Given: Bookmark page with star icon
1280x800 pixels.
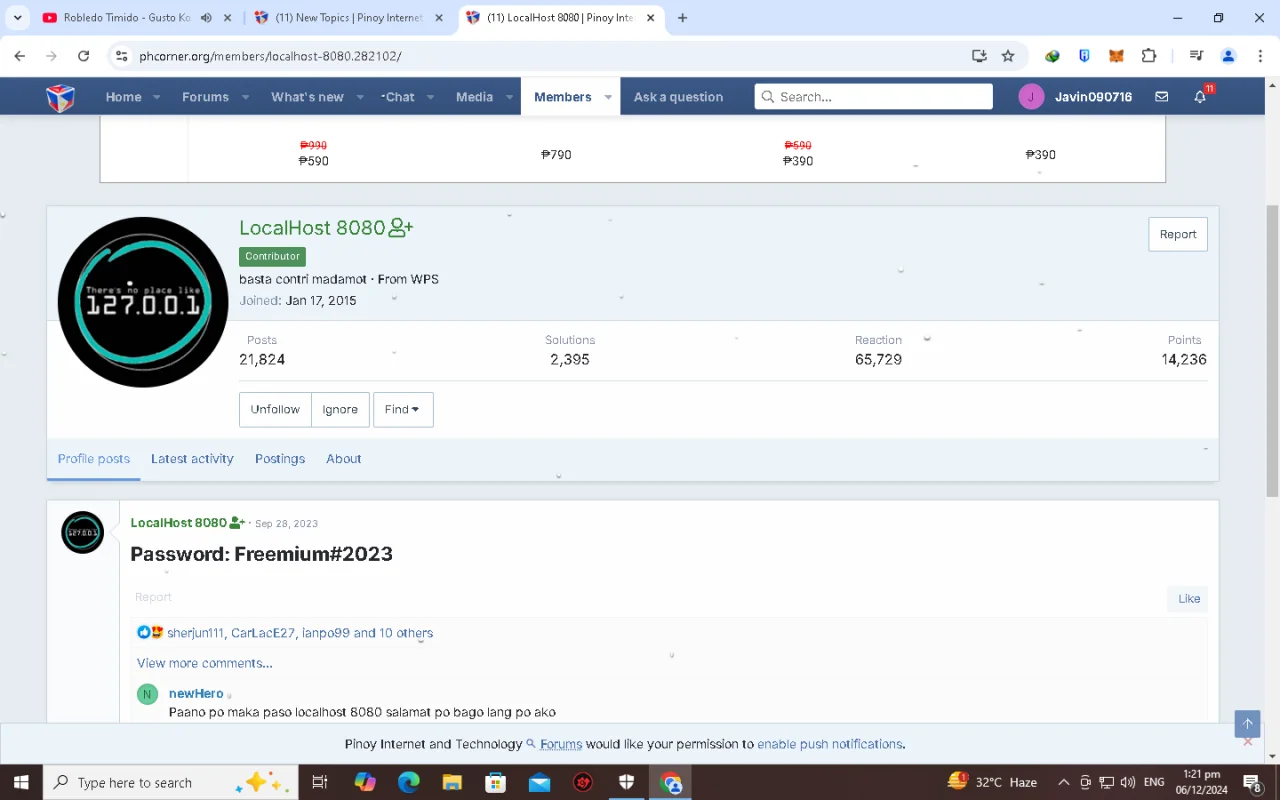Looking at the screenshot, I should coord(1008,56).
